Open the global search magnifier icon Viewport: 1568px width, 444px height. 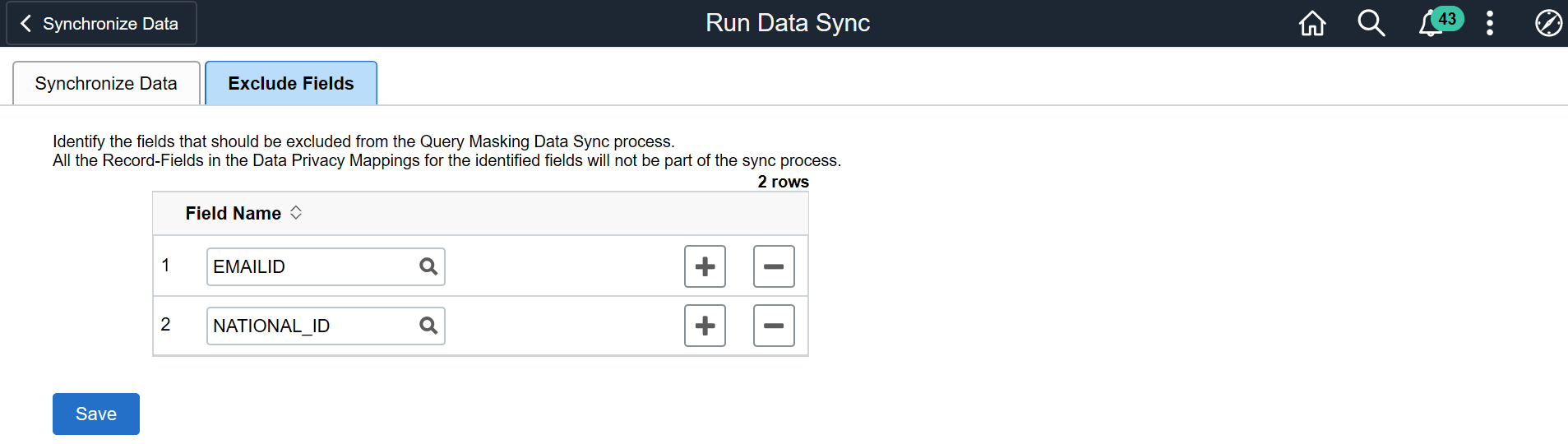coord(1371,23)
